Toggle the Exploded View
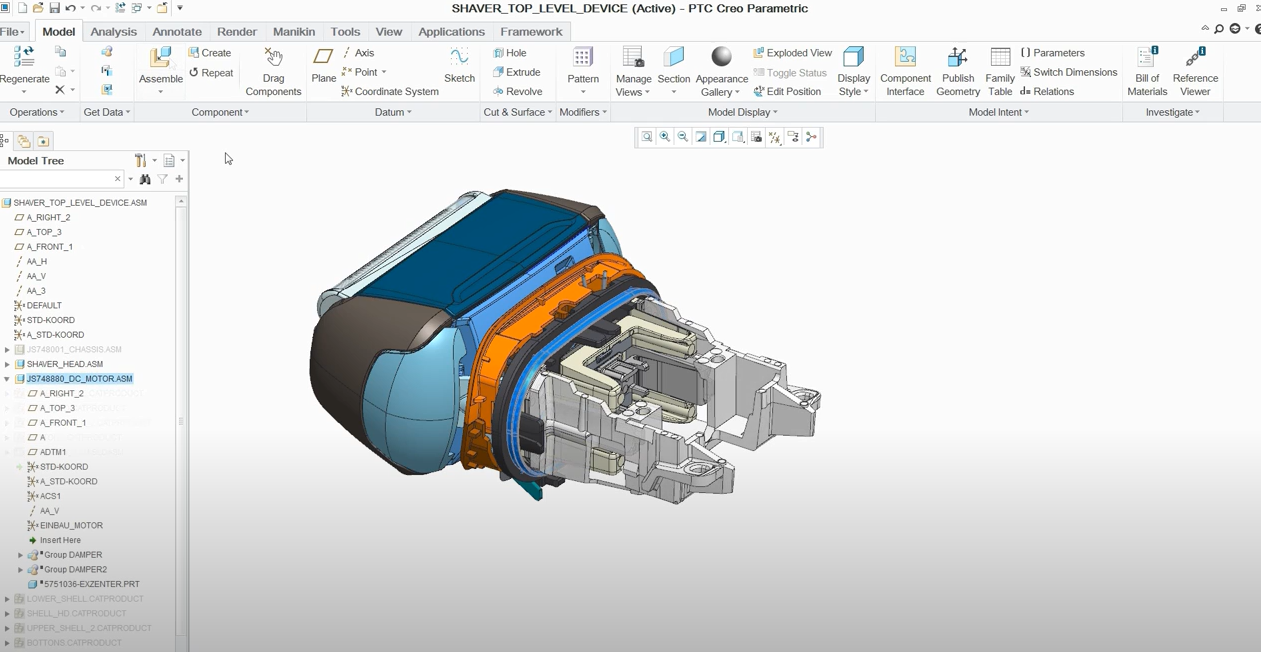1261x652 pixels. tap(792, 53)
